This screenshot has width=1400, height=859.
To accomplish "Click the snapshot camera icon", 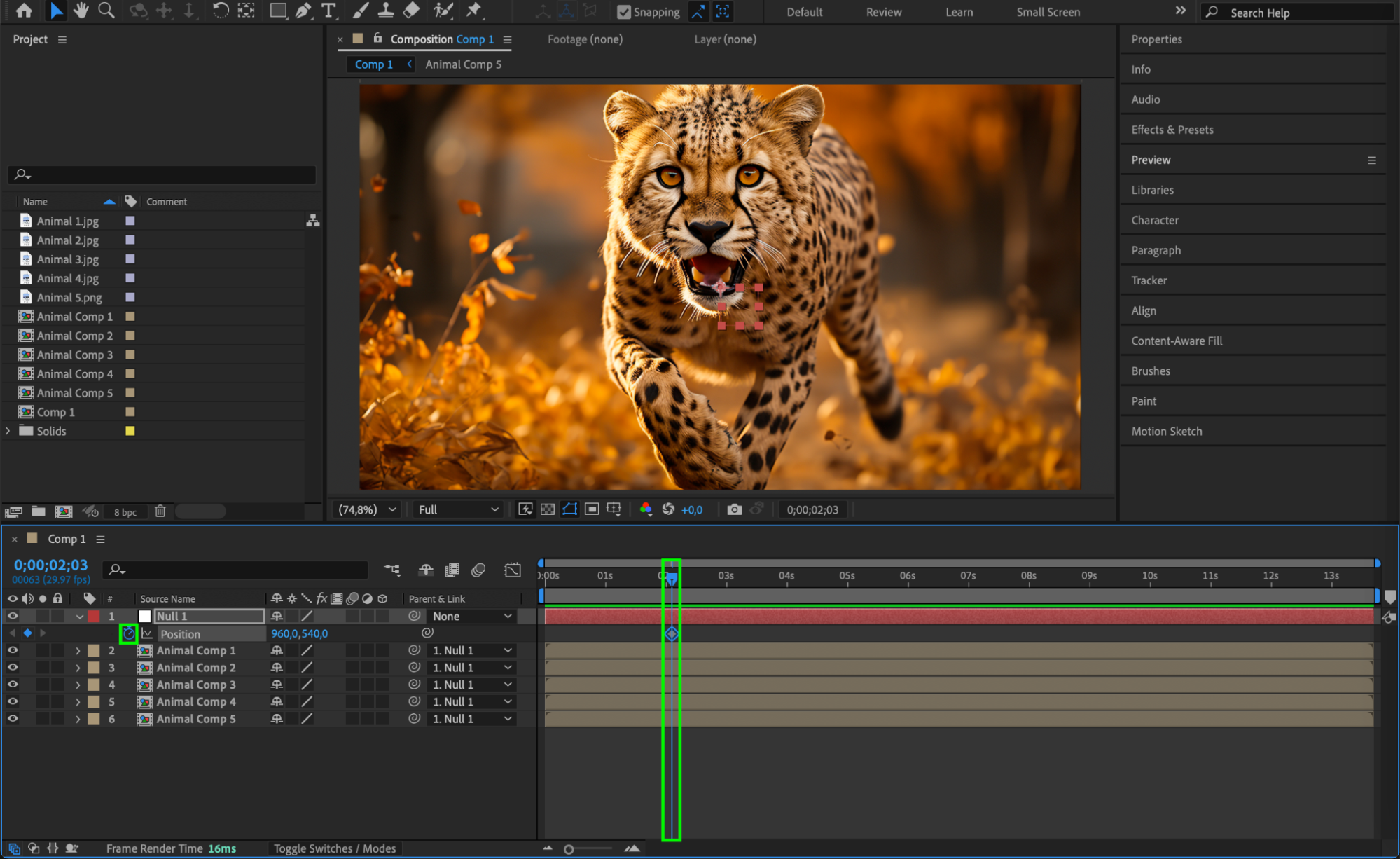I will (x=733, y=509).
